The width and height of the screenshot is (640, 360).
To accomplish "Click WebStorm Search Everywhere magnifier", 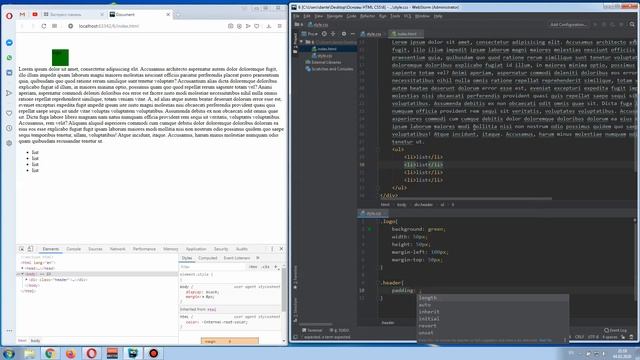I will pyautogui.click(x=632, y=24).
